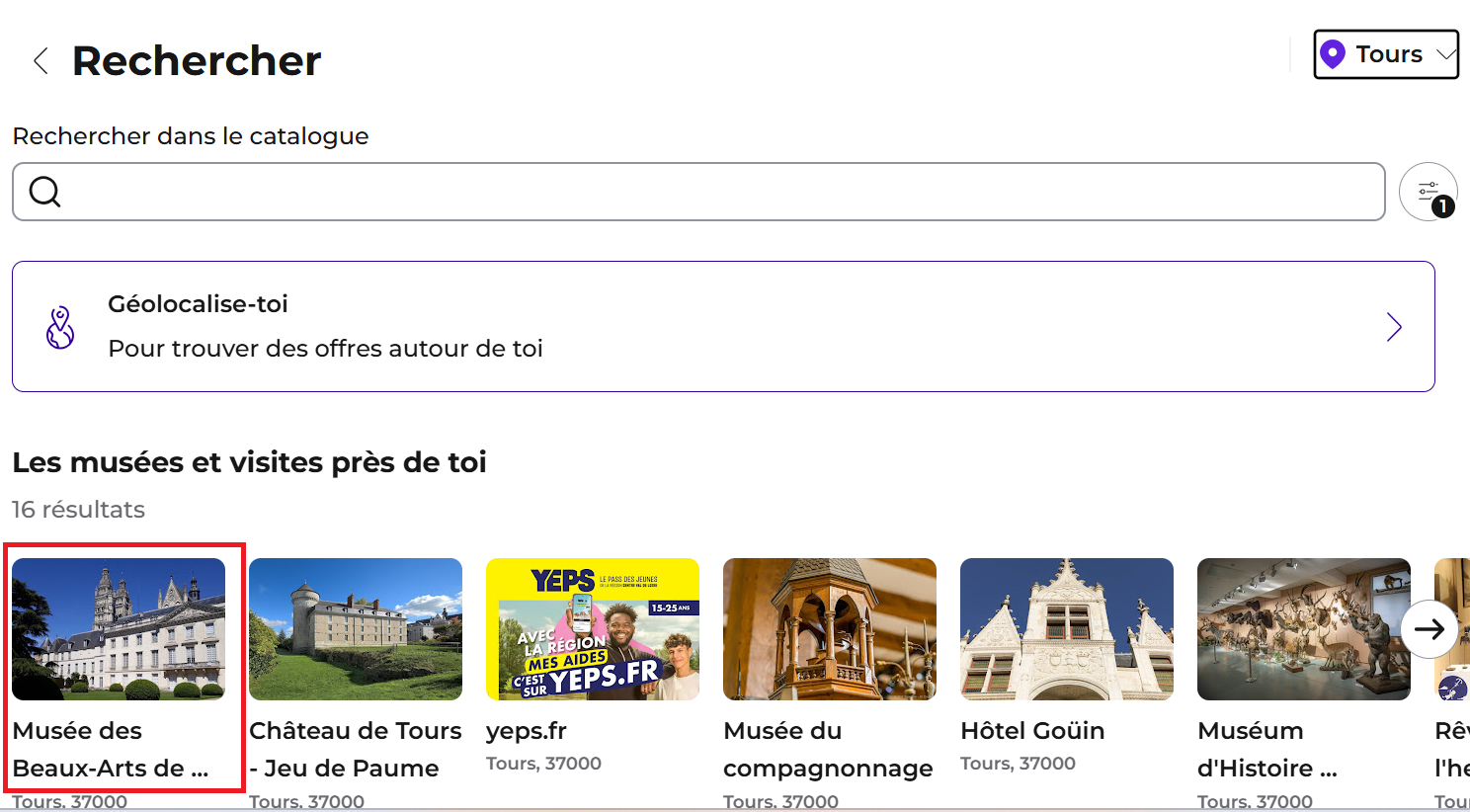Open the Musée des Beaux-Arts thumbnail
This screenshot has height=812, width=1470.
[x=119, y=629]
